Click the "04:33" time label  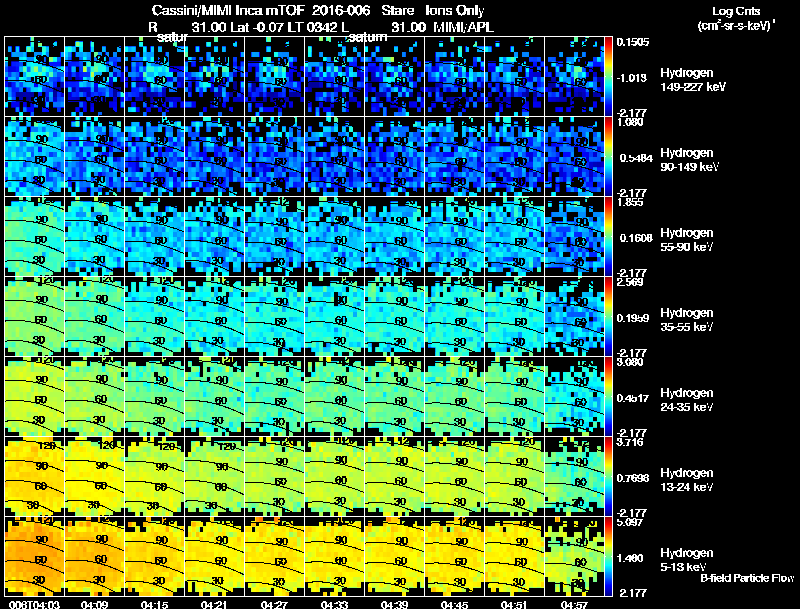tap(334, 604)
